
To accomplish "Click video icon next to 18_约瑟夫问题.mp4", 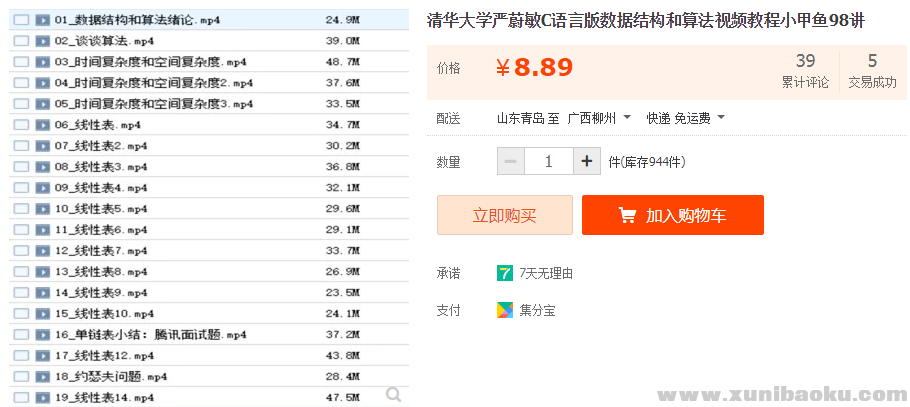I will pos(43,377).
